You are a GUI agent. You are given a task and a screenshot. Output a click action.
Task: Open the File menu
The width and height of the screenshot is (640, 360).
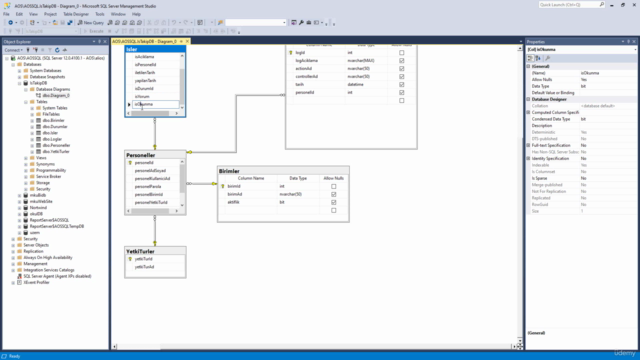point(6,14)
